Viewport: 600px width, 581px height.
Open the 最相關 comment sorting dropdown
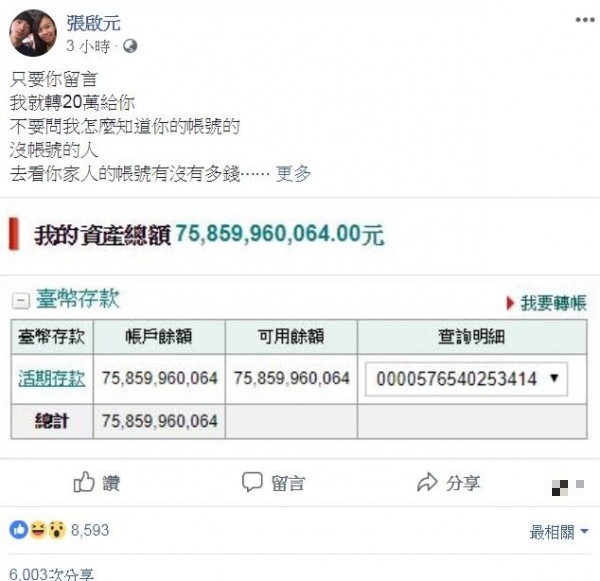pos(559,532)
